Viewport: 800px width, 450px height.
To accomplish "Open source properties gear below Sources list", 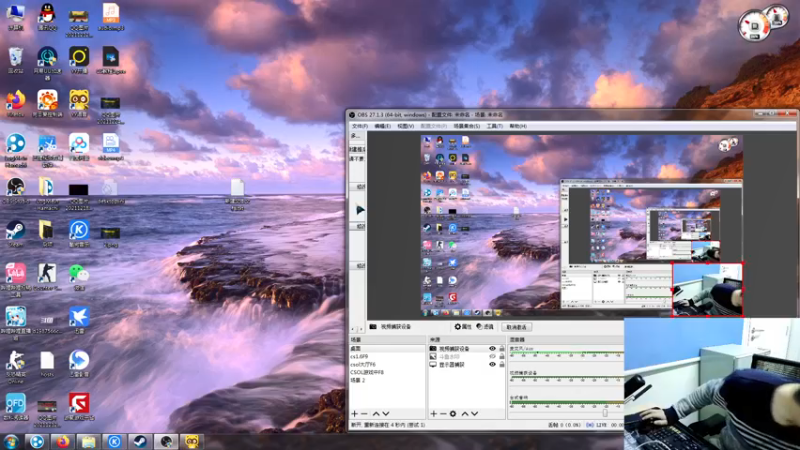I will click(453, 414).
